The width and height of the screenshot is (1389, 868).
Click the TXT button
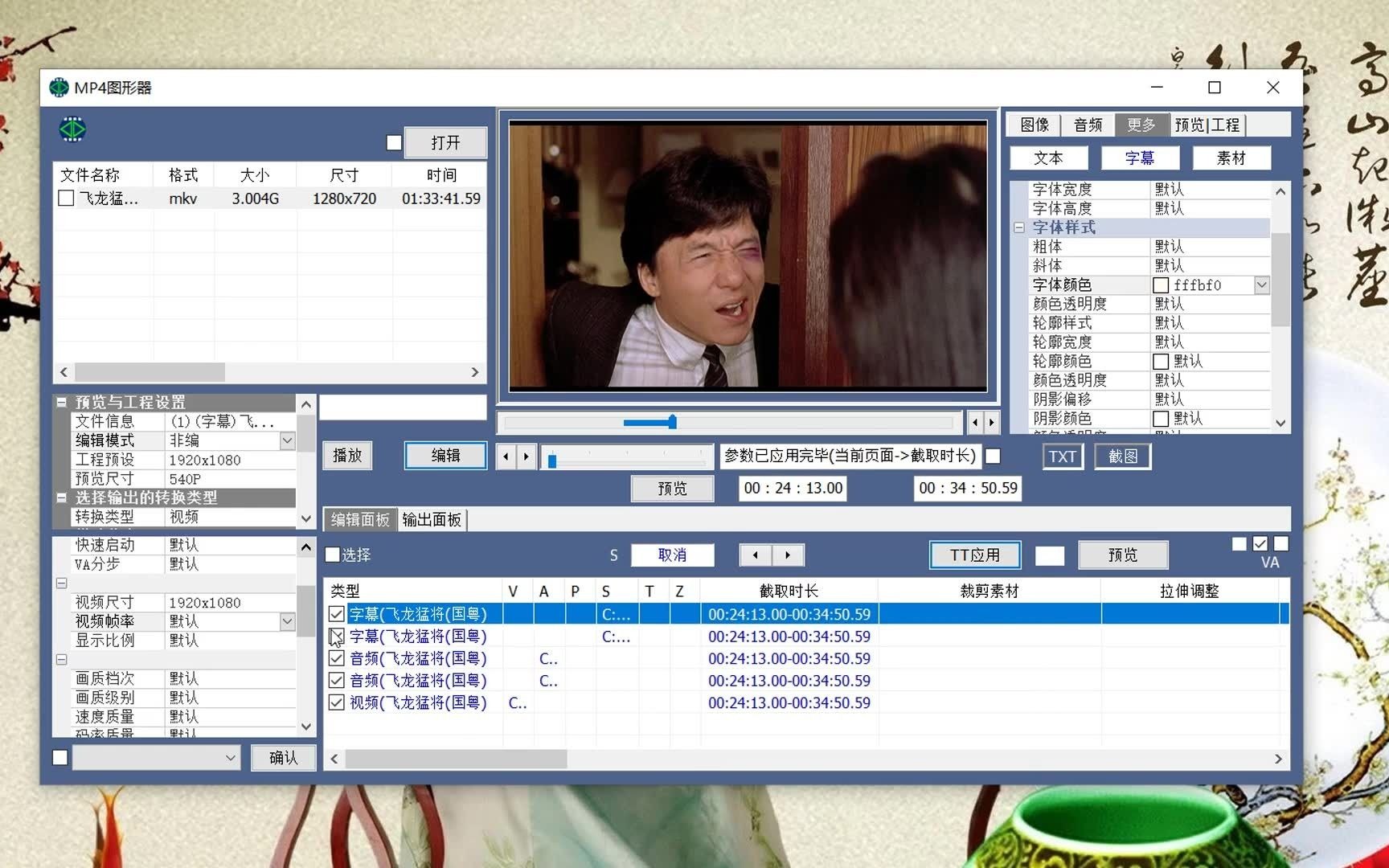(1062, 457)
